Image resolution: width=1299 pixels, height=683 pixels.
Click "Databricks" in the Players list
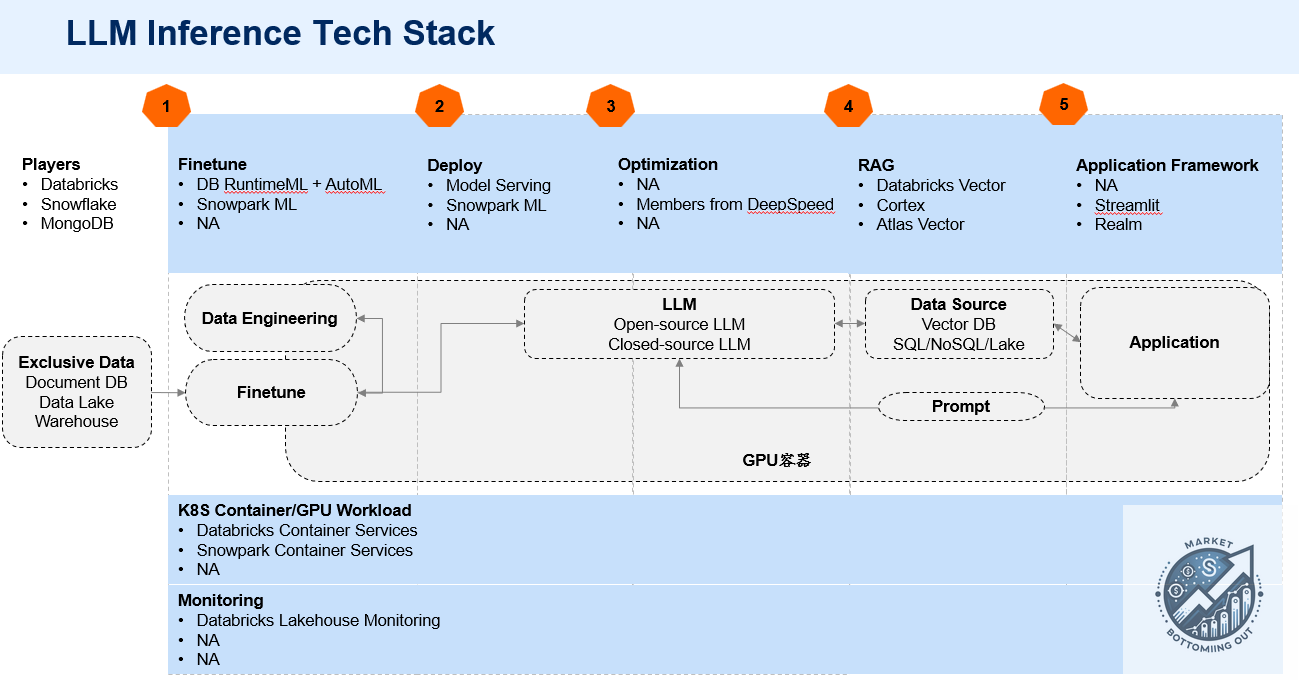pos(79,185)
